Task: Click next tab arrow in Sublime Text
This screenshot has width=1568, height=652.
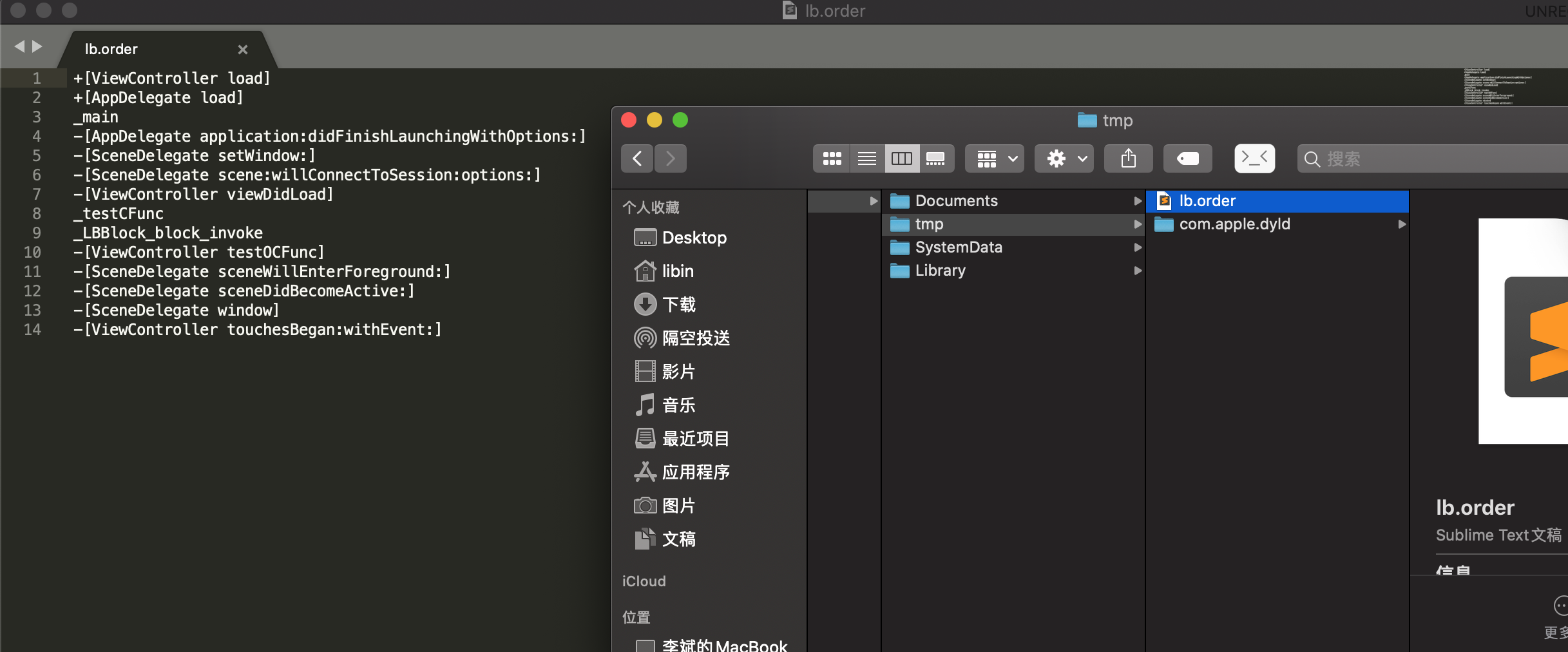Action: coord(37,46)
